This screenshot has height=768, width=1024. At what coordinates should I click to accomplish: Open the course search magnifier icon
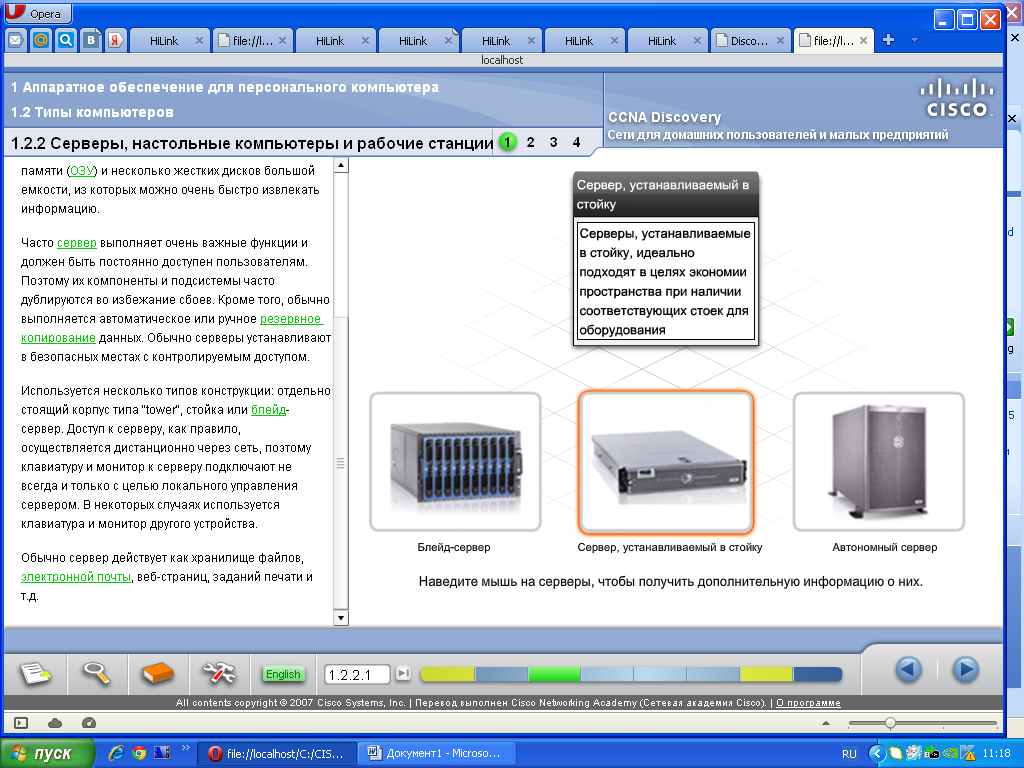click(96, 673)
